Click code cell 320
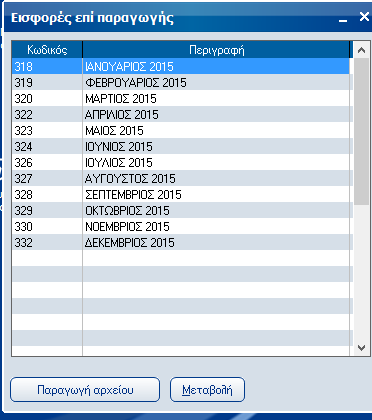Screen dimensions: 372x420 (x=47, y=99)
